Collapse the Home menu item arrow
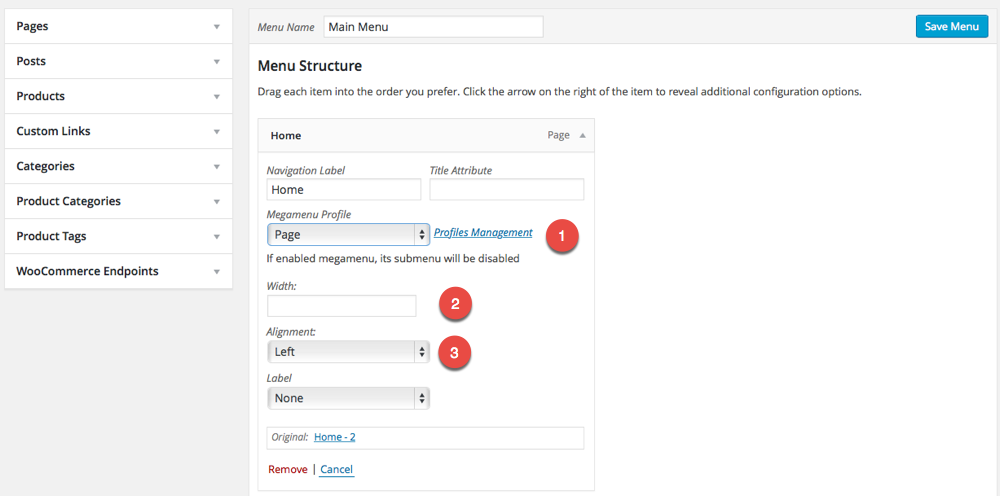The width and height of the screenshot is (1000, 496). 582,135
